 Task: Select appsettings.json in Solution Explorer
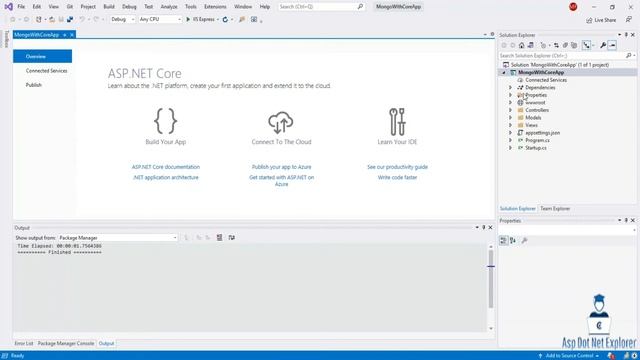[542, 133]
